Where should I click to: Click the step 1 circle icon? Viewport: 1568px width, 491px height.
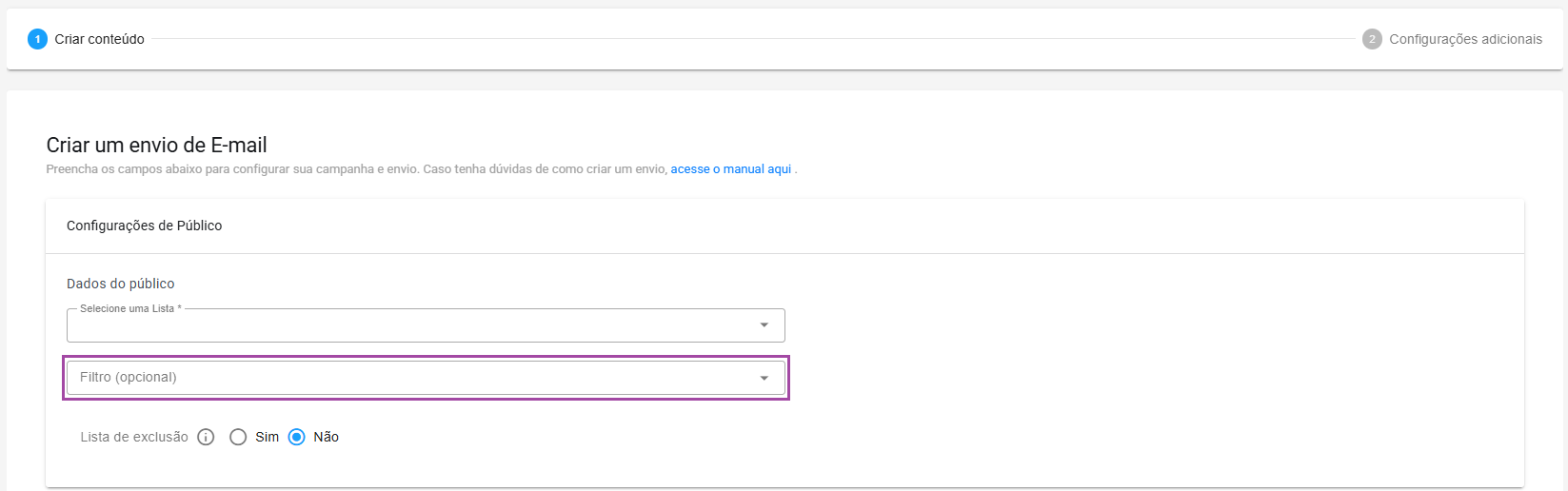click(x=37, y=39)
